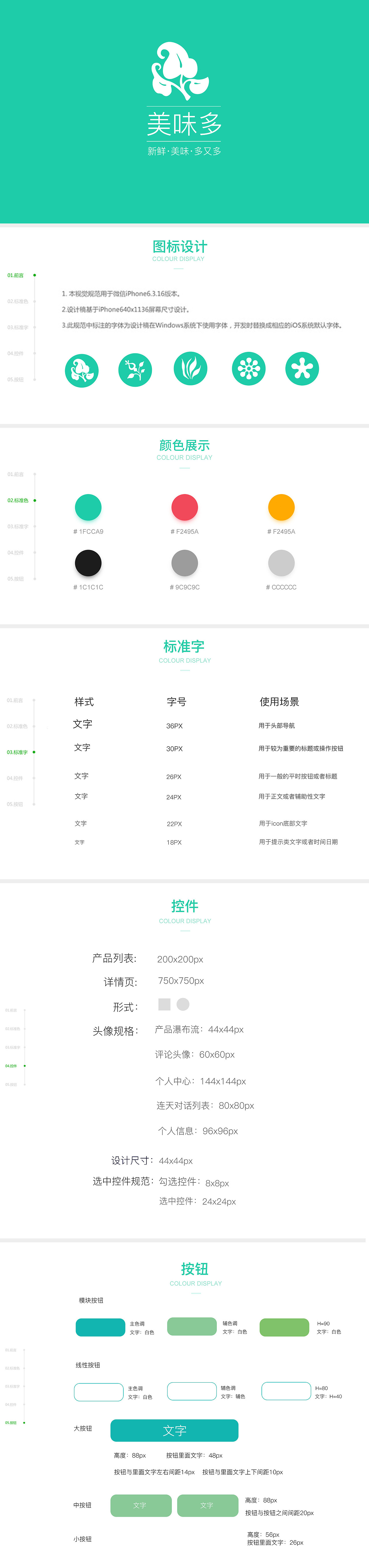The image size is (369, 1568).
Task: Click the leaf logo round icon in 图标设计
Action: (82, 371)
